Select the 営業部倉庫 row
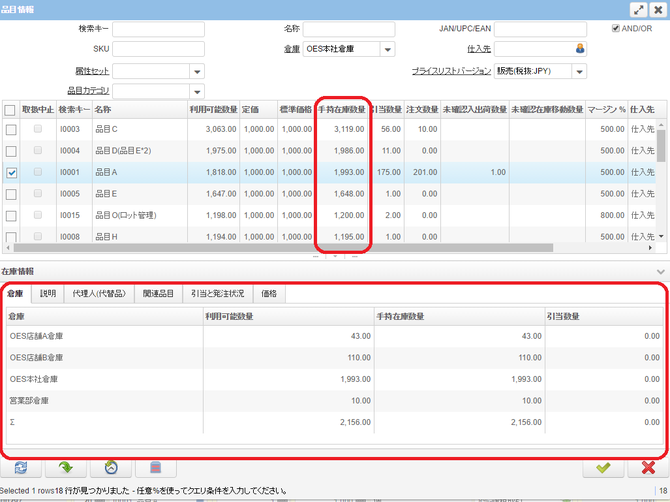The image size is (670, 502). click(x=335, y=401)
